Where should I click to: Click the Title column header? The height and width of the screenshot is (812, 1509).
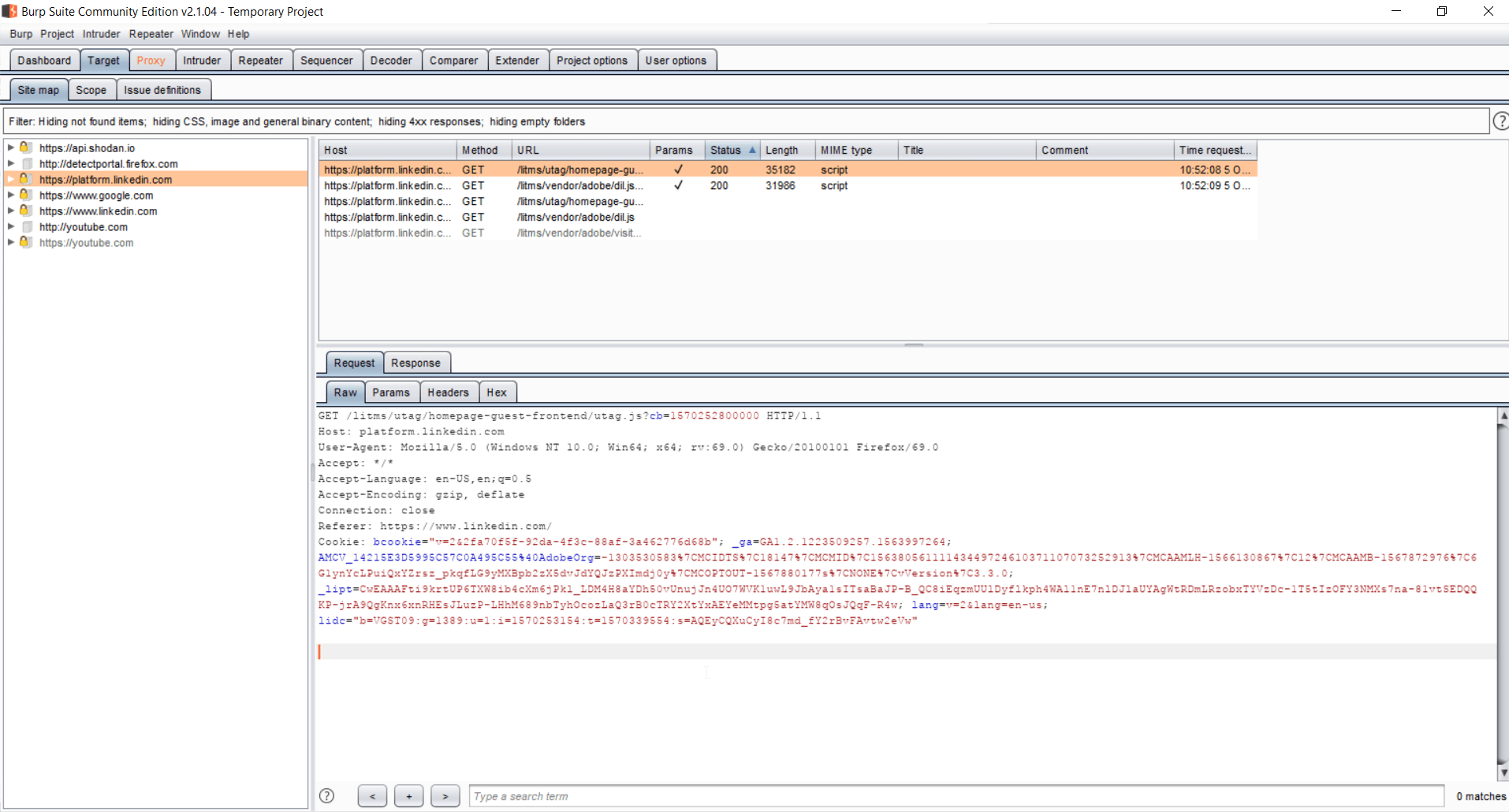pos(967,150)
